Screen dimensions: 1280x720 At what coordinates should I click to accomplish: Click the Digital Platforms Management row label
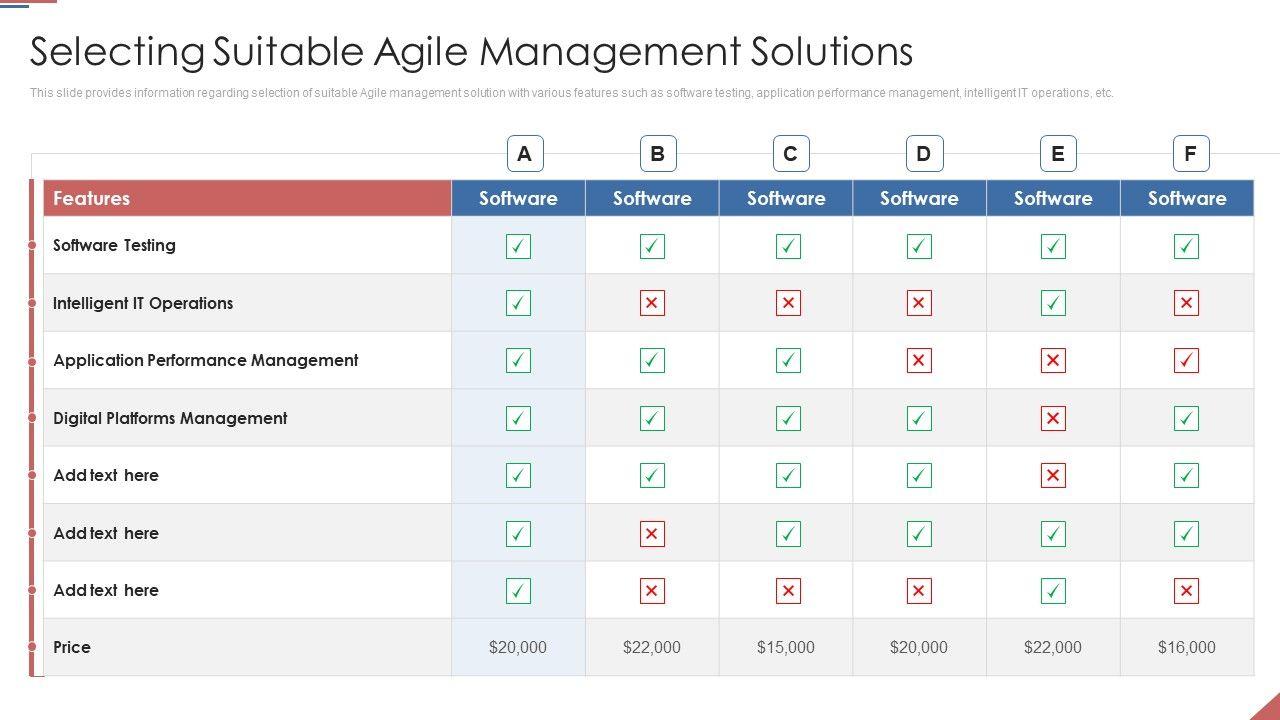tap(170, 418)
